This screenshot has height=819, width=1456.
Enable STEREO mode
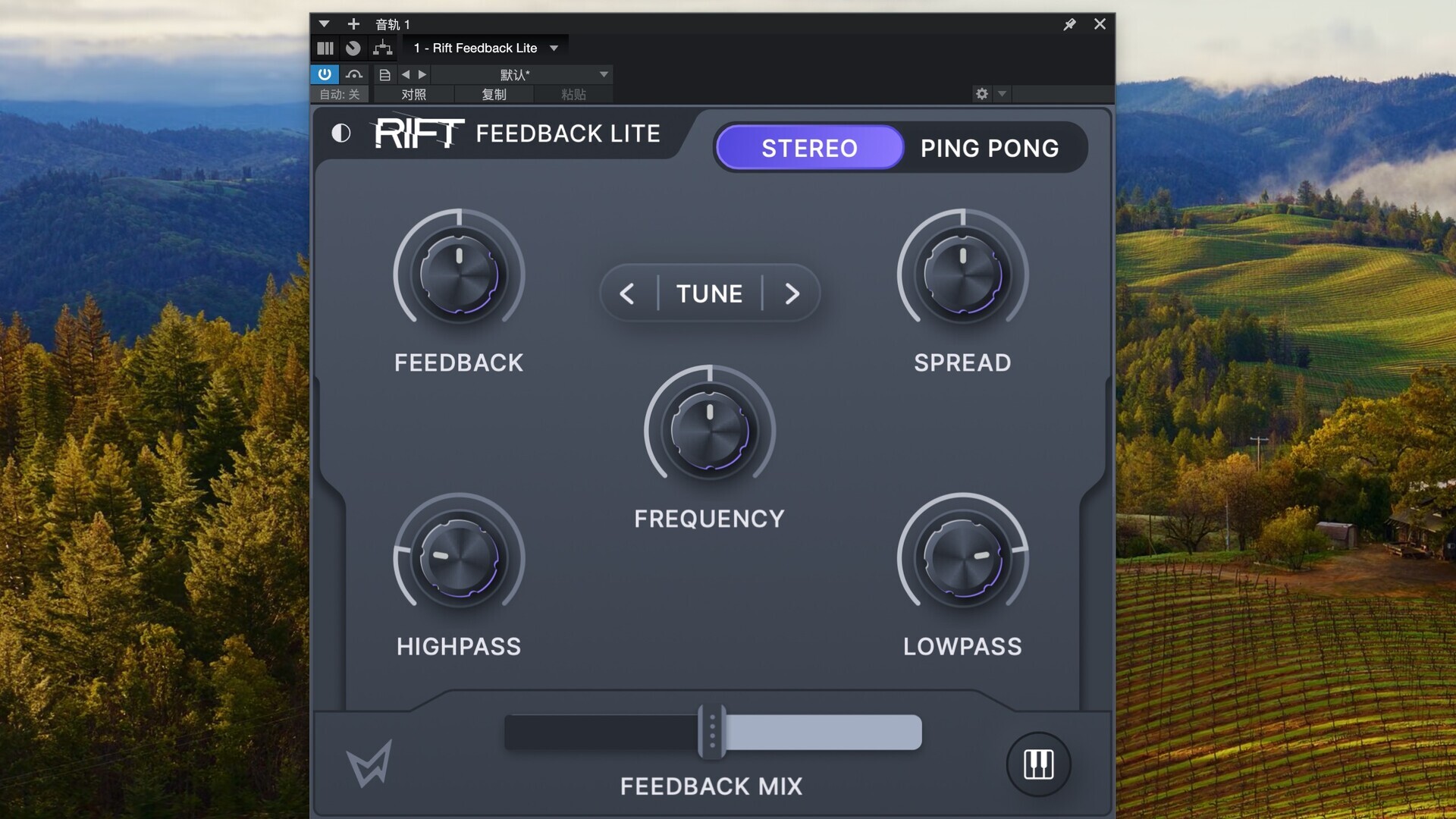pyautogui.click(x=809, y=148)
